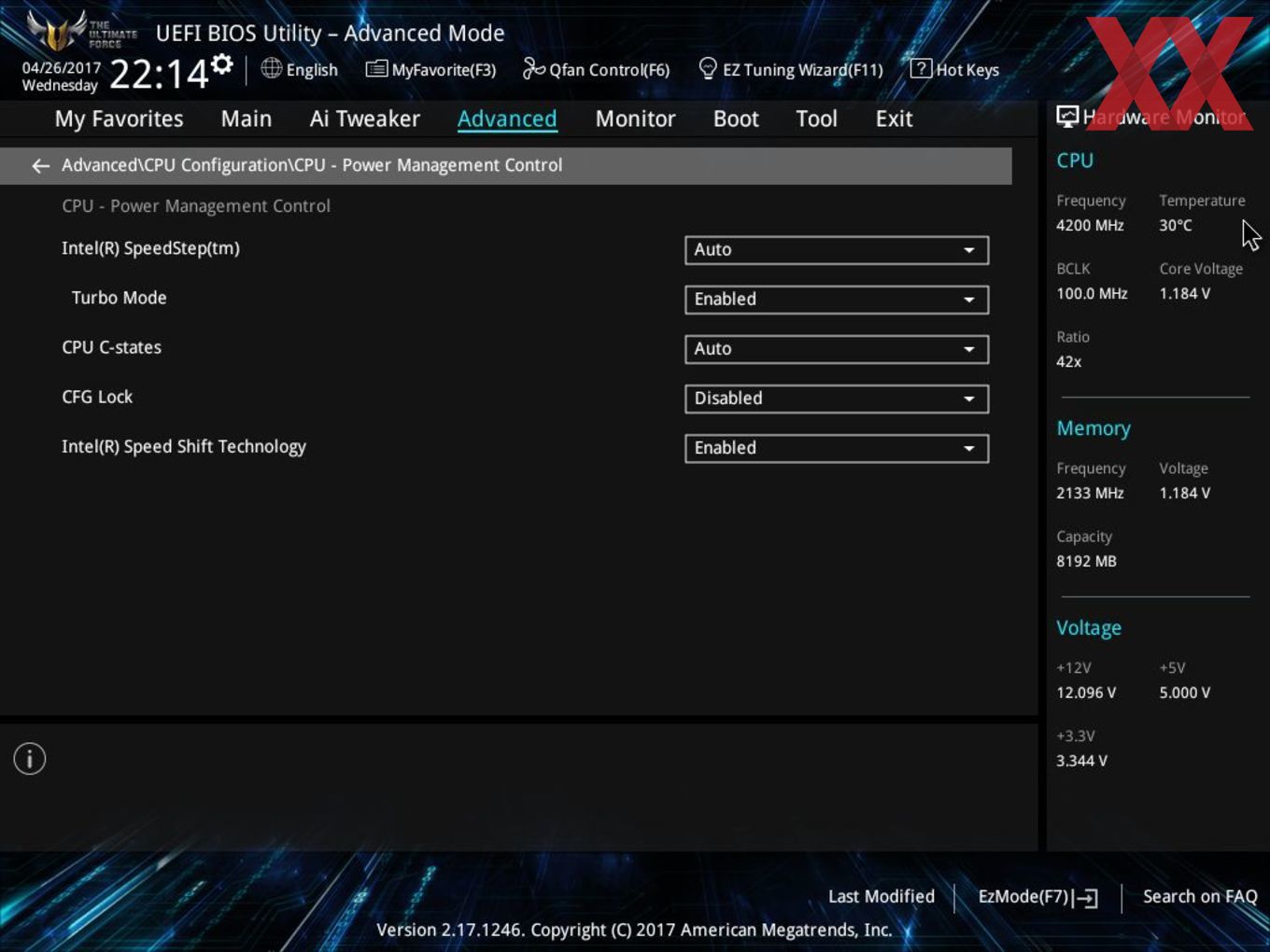The width and height of the screenshot is (1270, 952).
Task: Click the 30°C temperature value
Action: (1176, 226)
